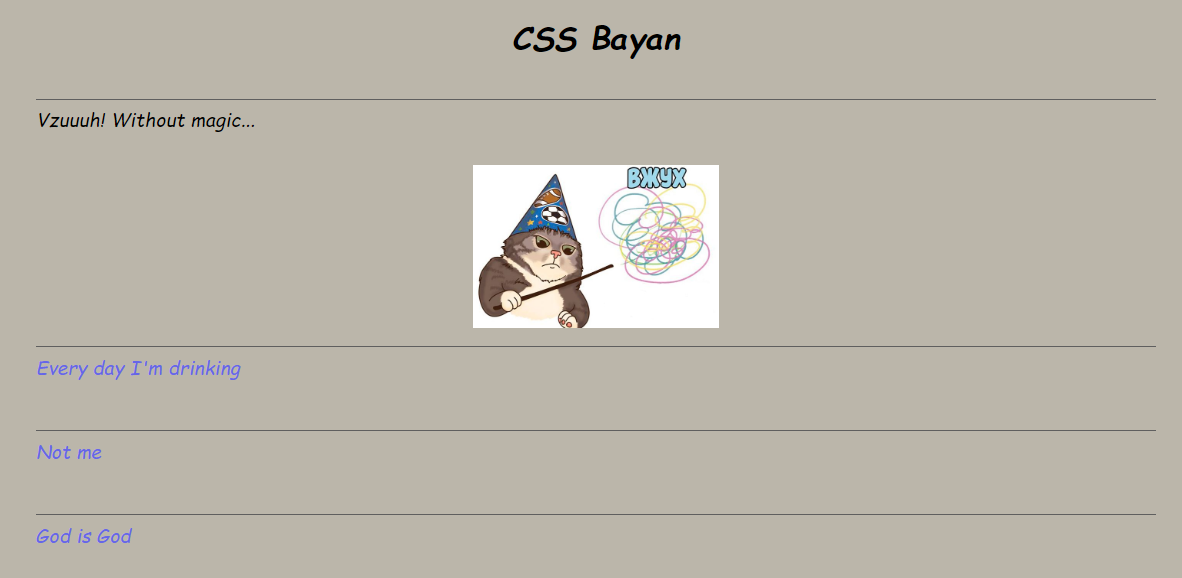Click the divider above "Every day I'm drinking"
1182x578 pixels.
pos(596,347)
